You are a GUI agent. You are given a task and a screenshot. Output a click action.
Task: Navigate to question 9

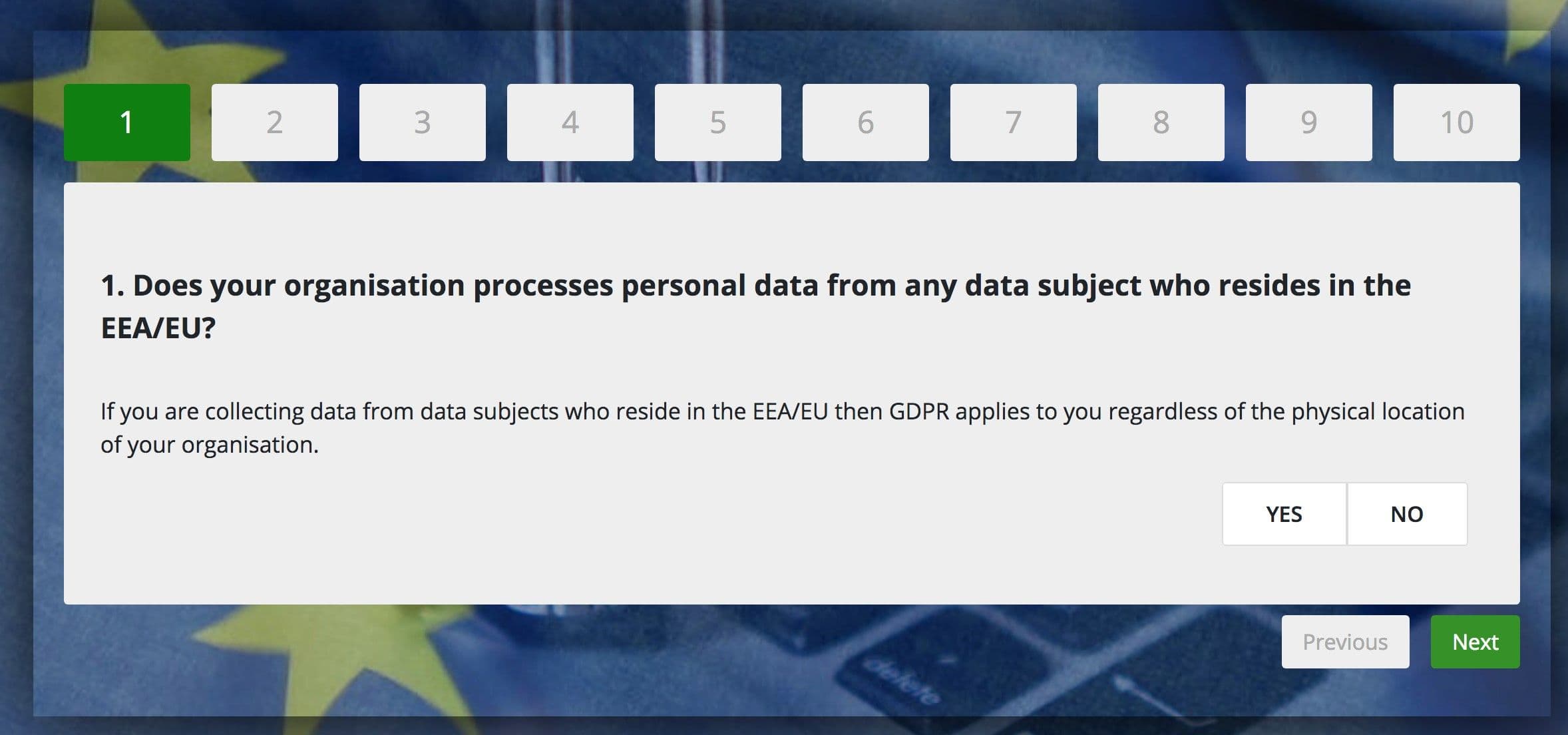tap(1309, 122)
